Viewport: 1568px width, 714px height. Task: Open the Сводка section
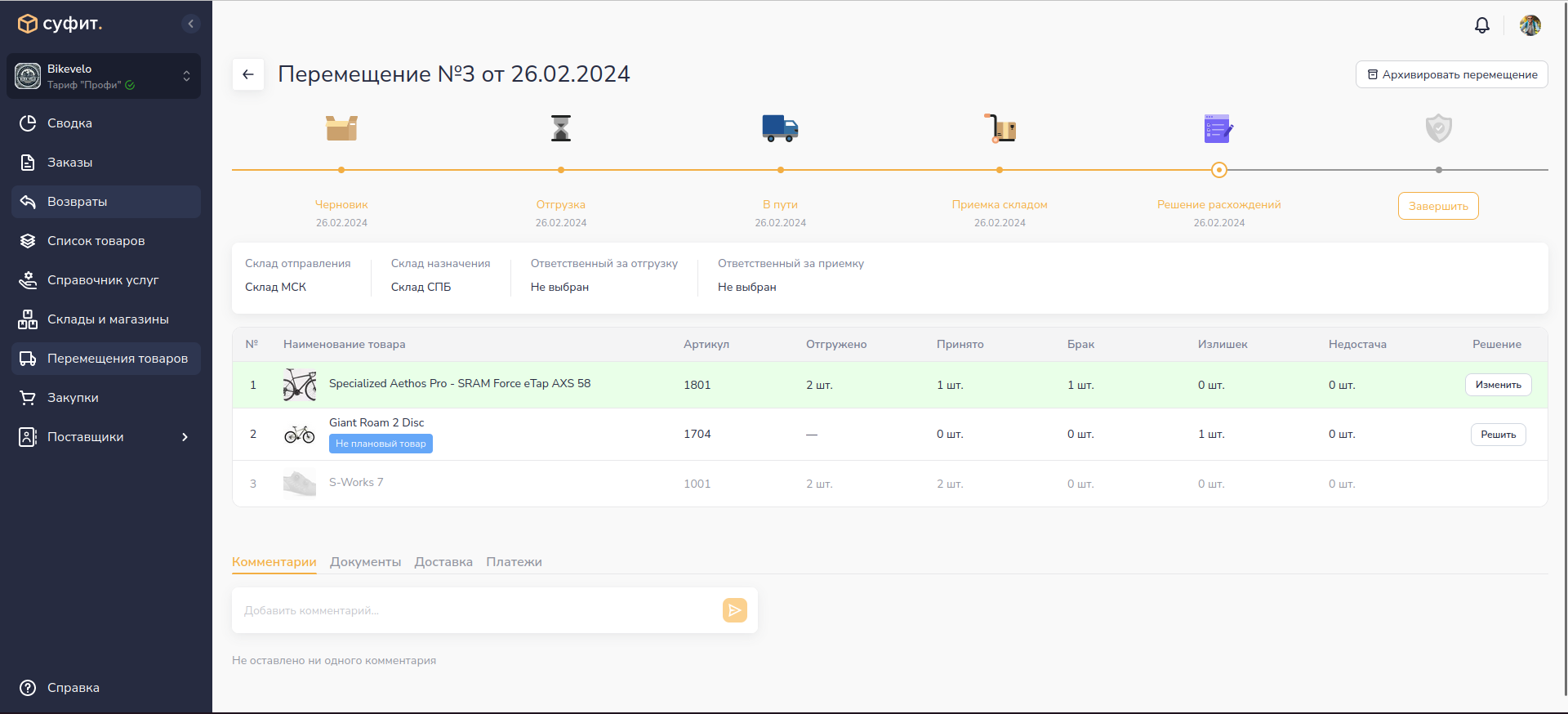[x=106, y=123]
